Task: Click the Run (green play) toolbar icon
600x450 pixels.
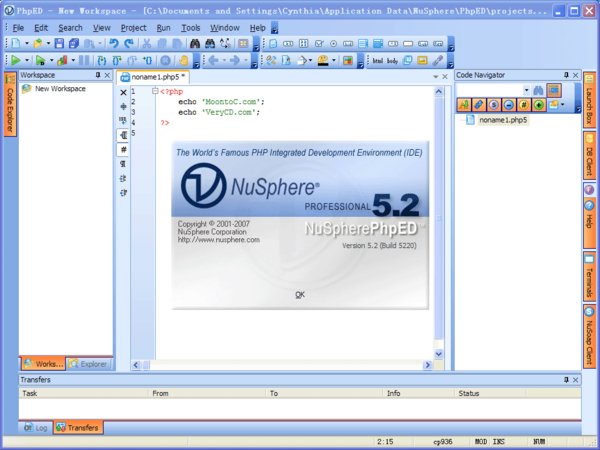Action: click(x=13, y=60)
